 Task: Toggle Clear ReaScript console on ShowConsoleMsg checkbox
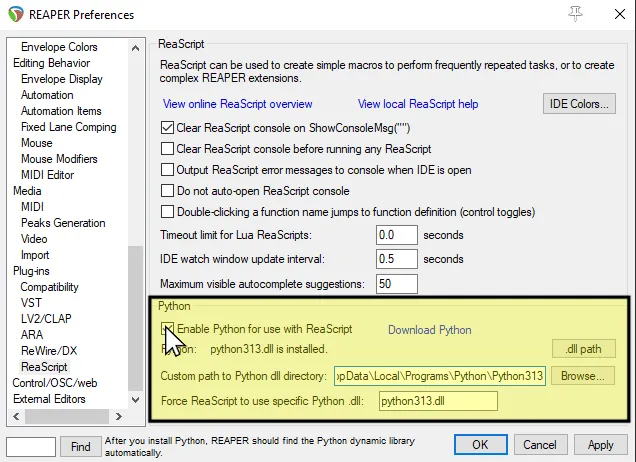point(167,128)
